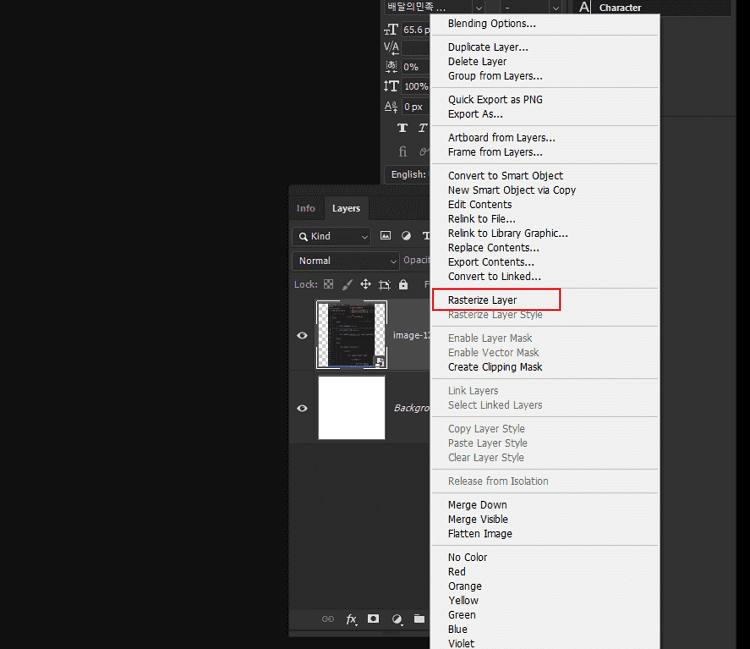Open the layer Kind filter dropdown

click(331, 236)
